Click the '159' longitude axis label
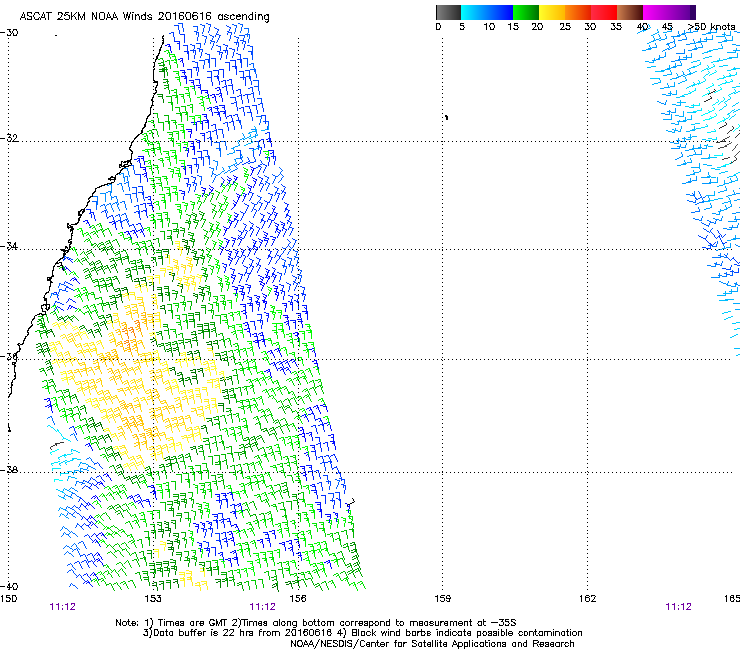This screenshot has width=740, height=650. [442, 599]
